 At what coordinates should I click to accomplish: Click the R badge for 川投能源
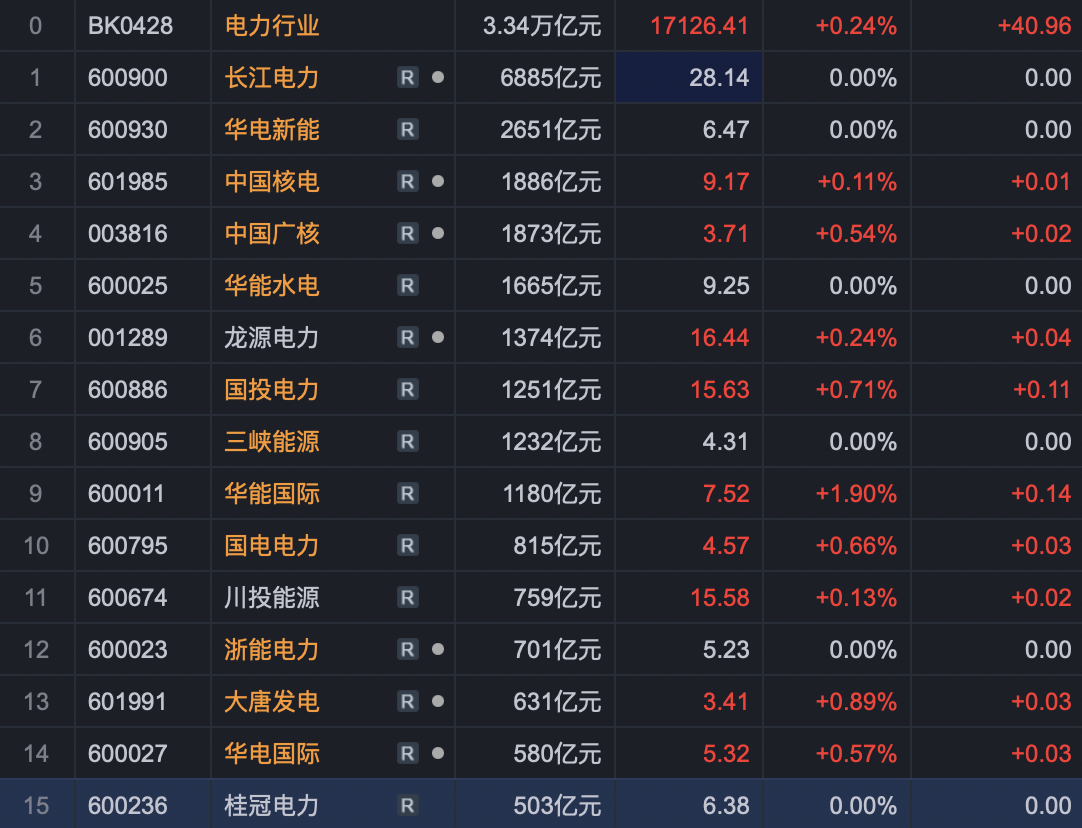click(x=407, y=597)
